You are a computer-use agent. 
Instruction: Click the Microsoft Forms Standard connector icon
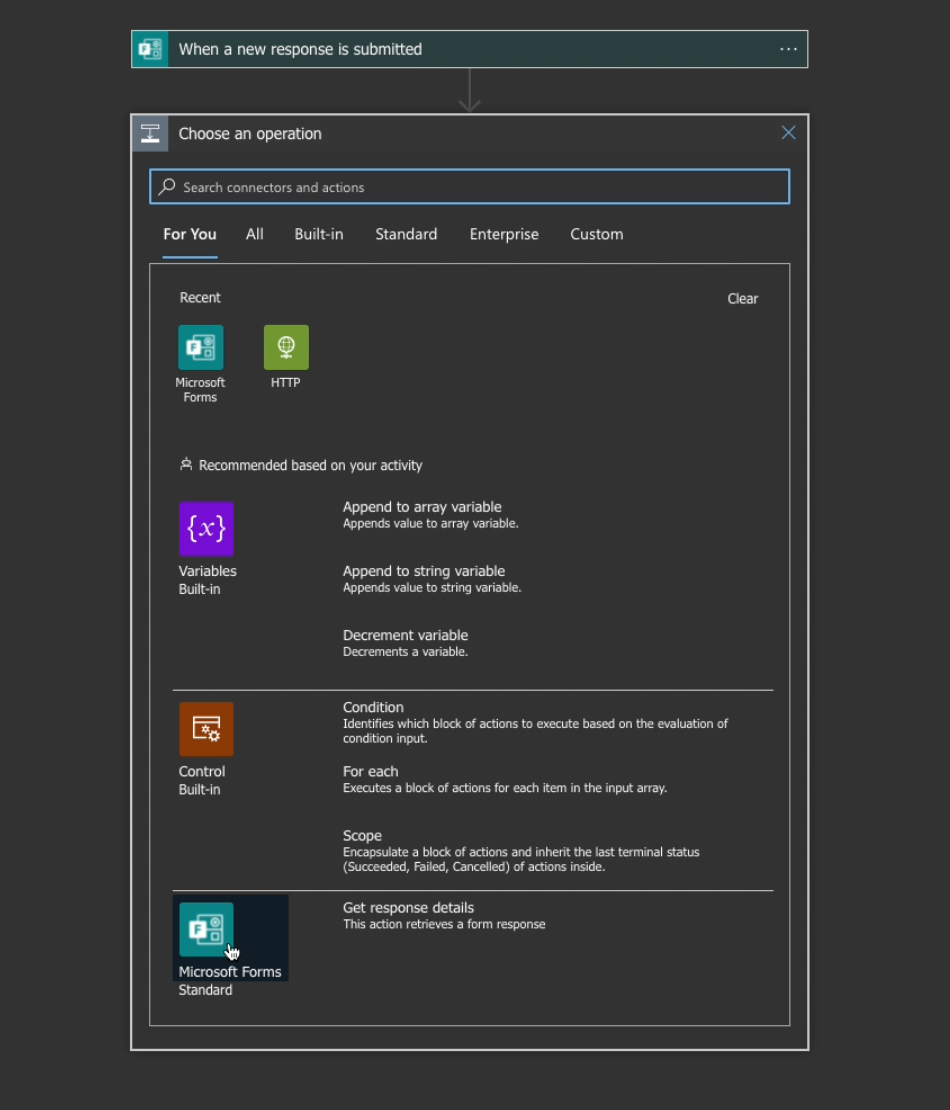pos(206,930)
